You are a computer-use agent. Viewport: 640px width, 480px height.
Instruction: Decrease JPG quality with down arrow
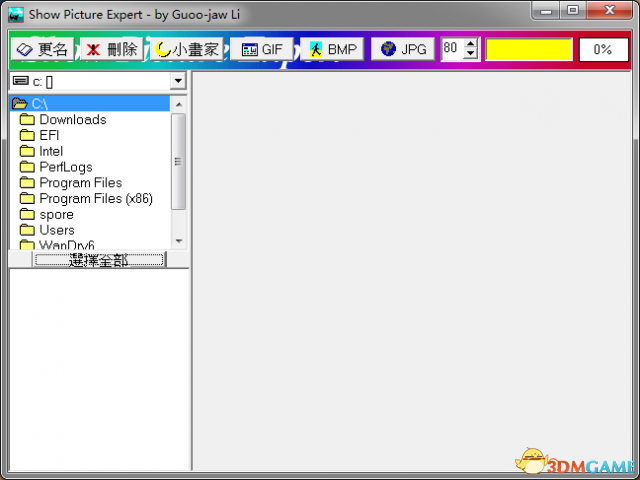point(471,53)
